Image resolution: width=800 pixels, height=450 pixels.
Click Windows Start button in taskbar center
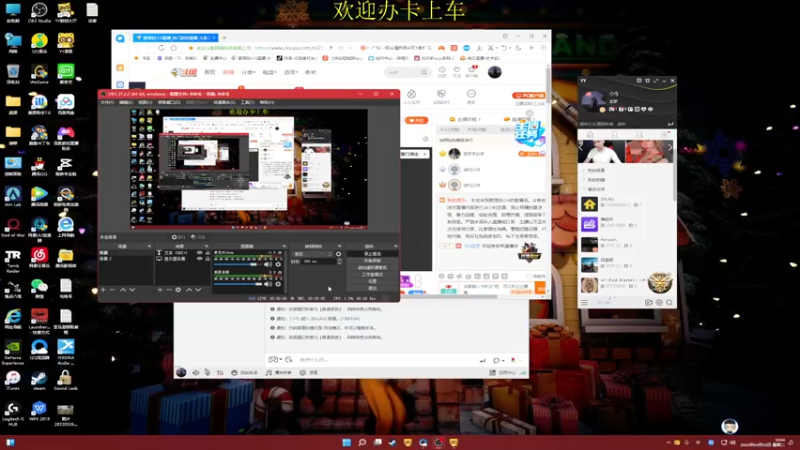click(x=346, y=442)
